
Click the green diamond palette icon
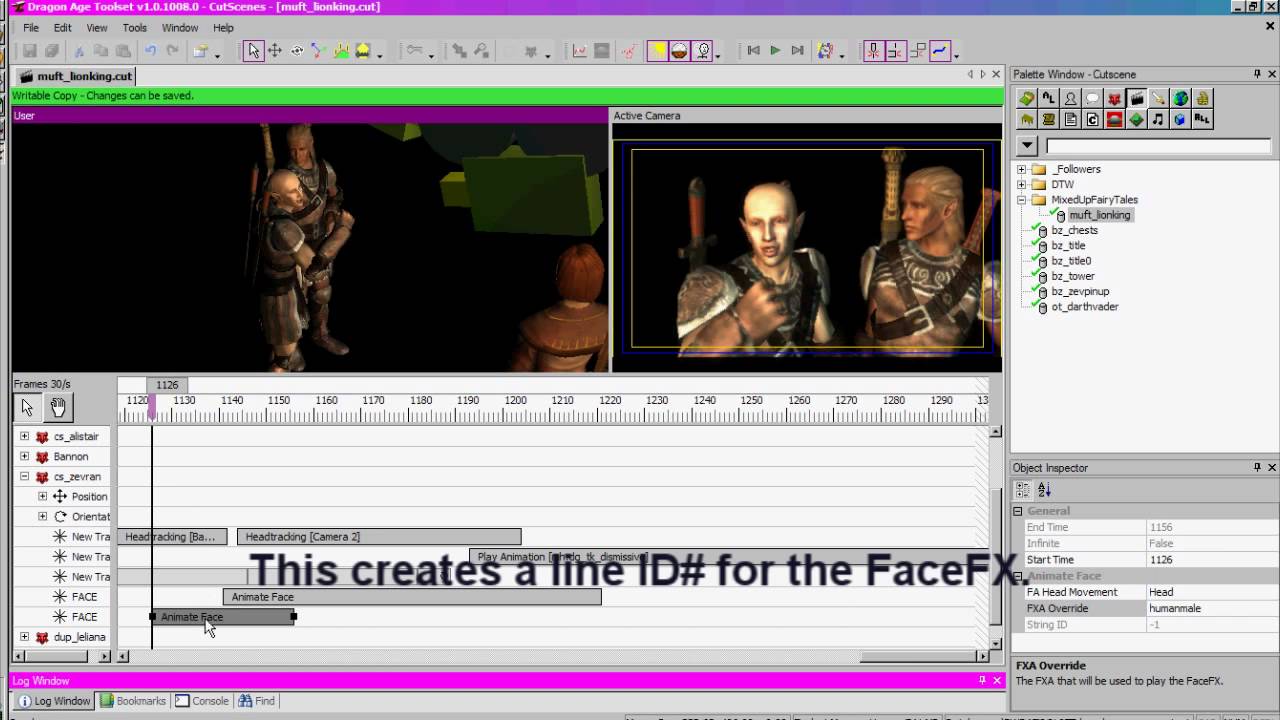(x=1136, y=119)
